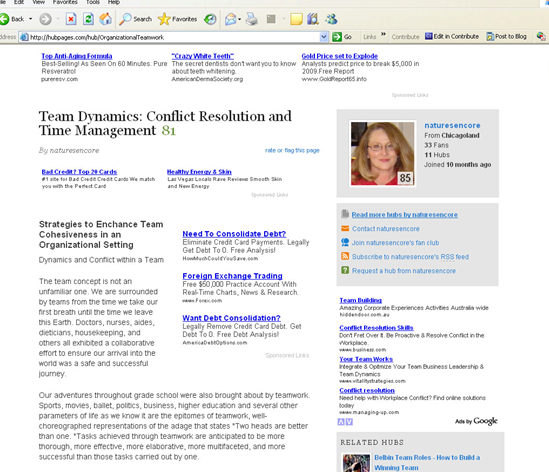Click the gray Edit toolbar icon
This screenshot has height=472, width=549.
[271, 19]
